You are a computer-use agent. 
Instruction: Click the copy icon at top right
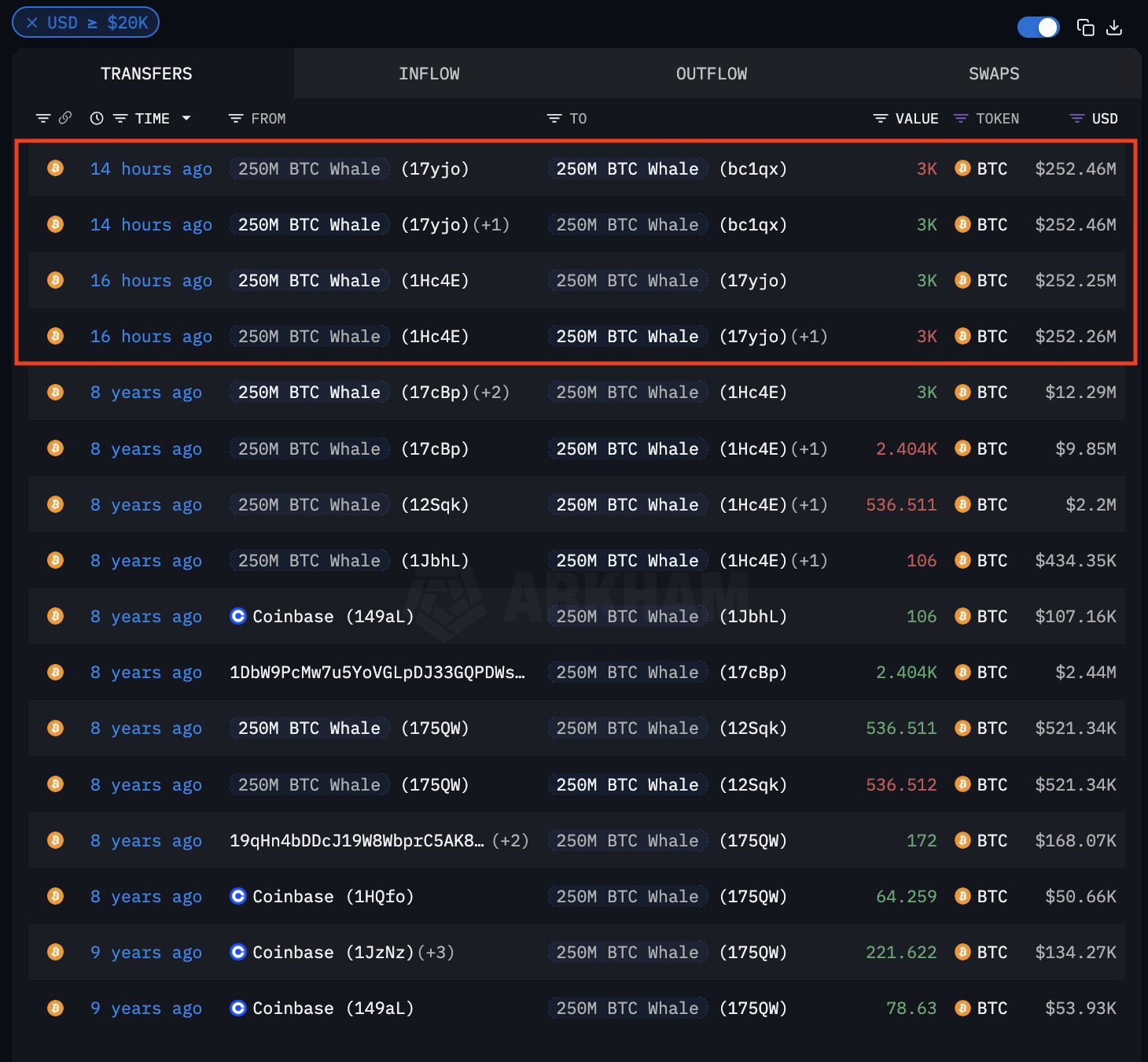point(1086,27)
